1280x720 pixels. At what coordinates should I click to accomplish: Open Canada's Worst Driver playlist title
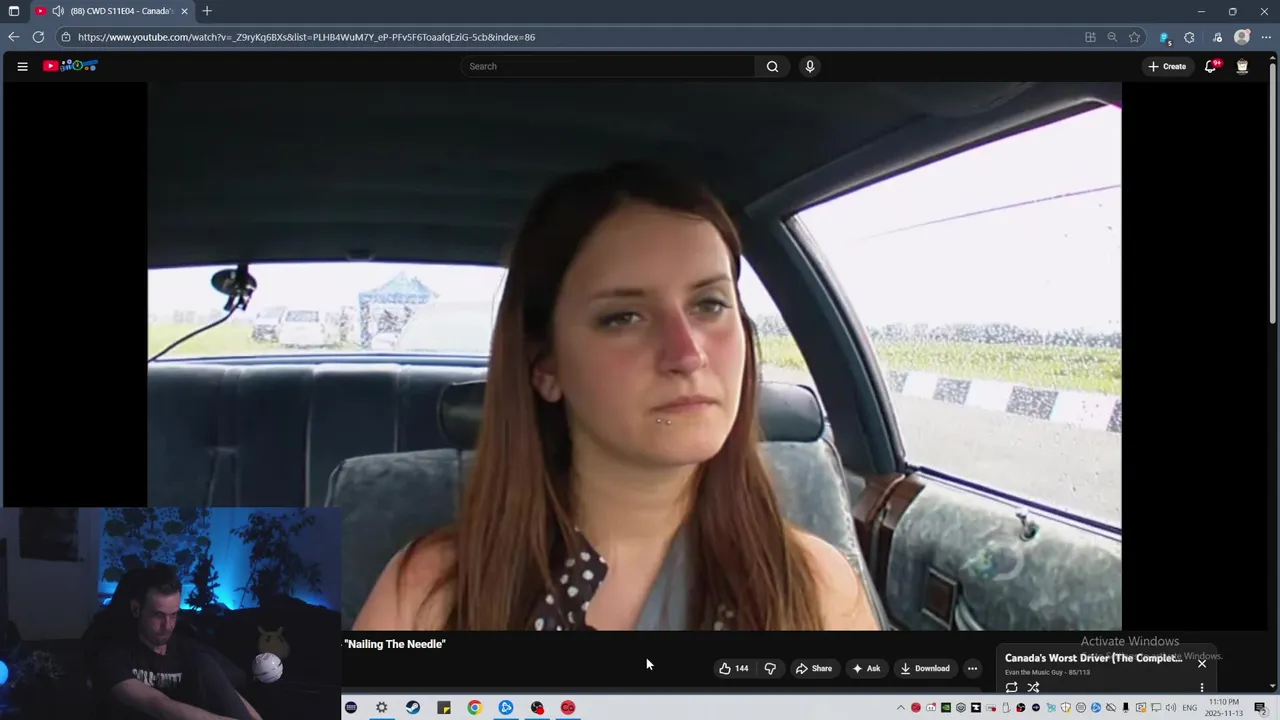click(1093, 658)
